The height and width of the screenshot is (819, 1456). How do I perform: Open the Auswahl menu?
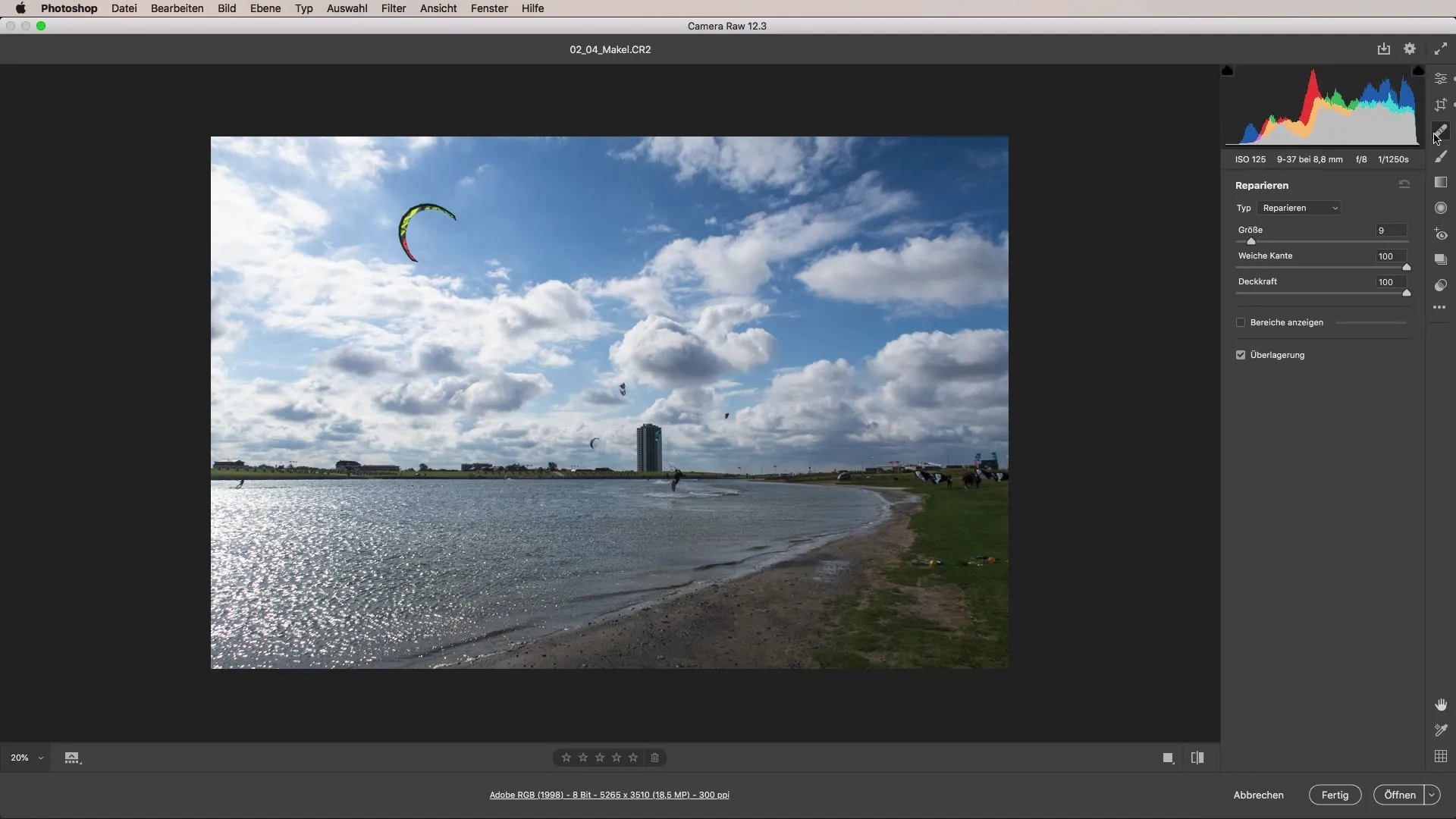[x=347, y=8]
